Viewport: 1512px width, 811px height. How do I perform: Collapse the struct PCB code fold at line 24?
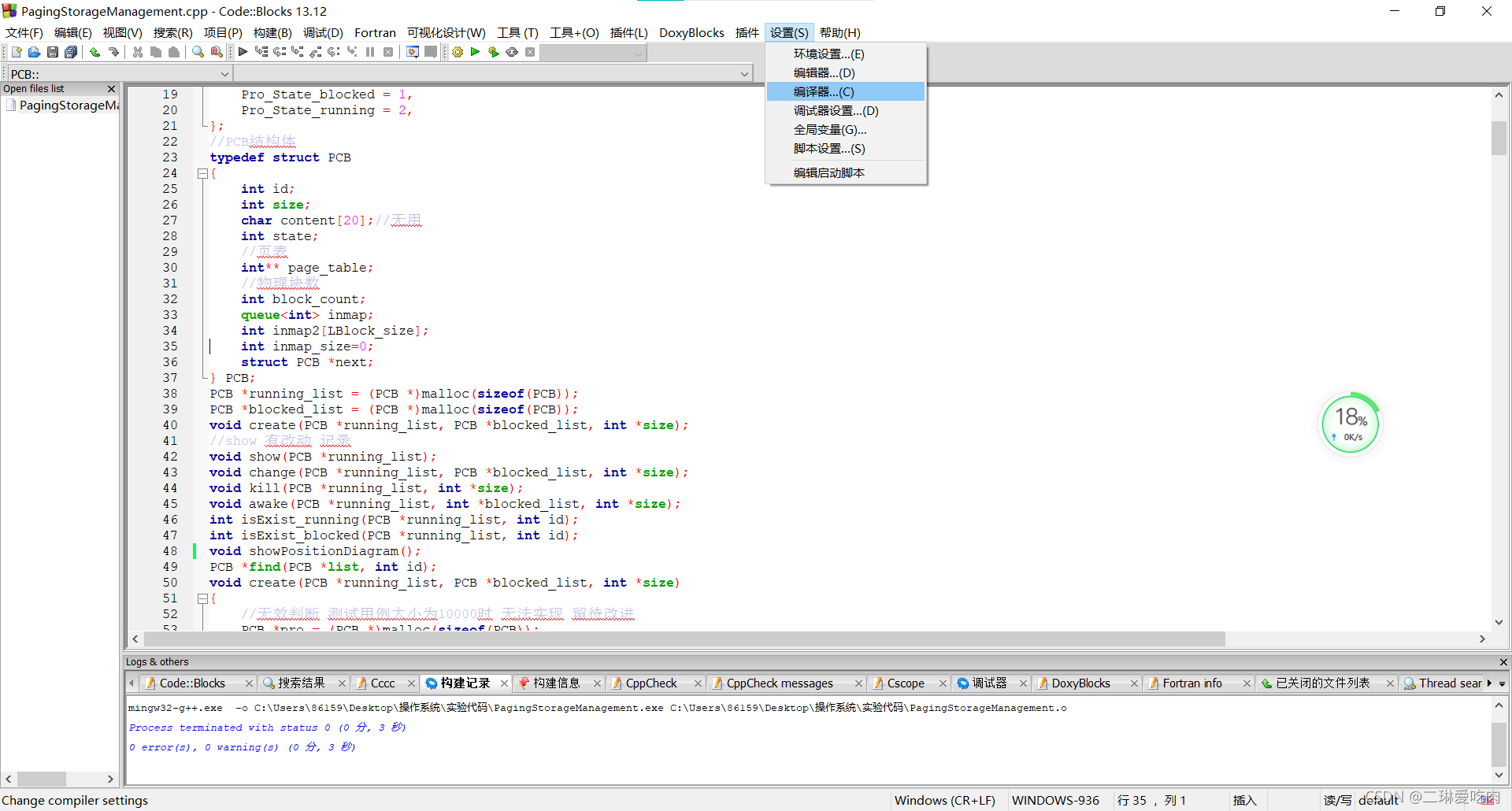coord(202,173)
